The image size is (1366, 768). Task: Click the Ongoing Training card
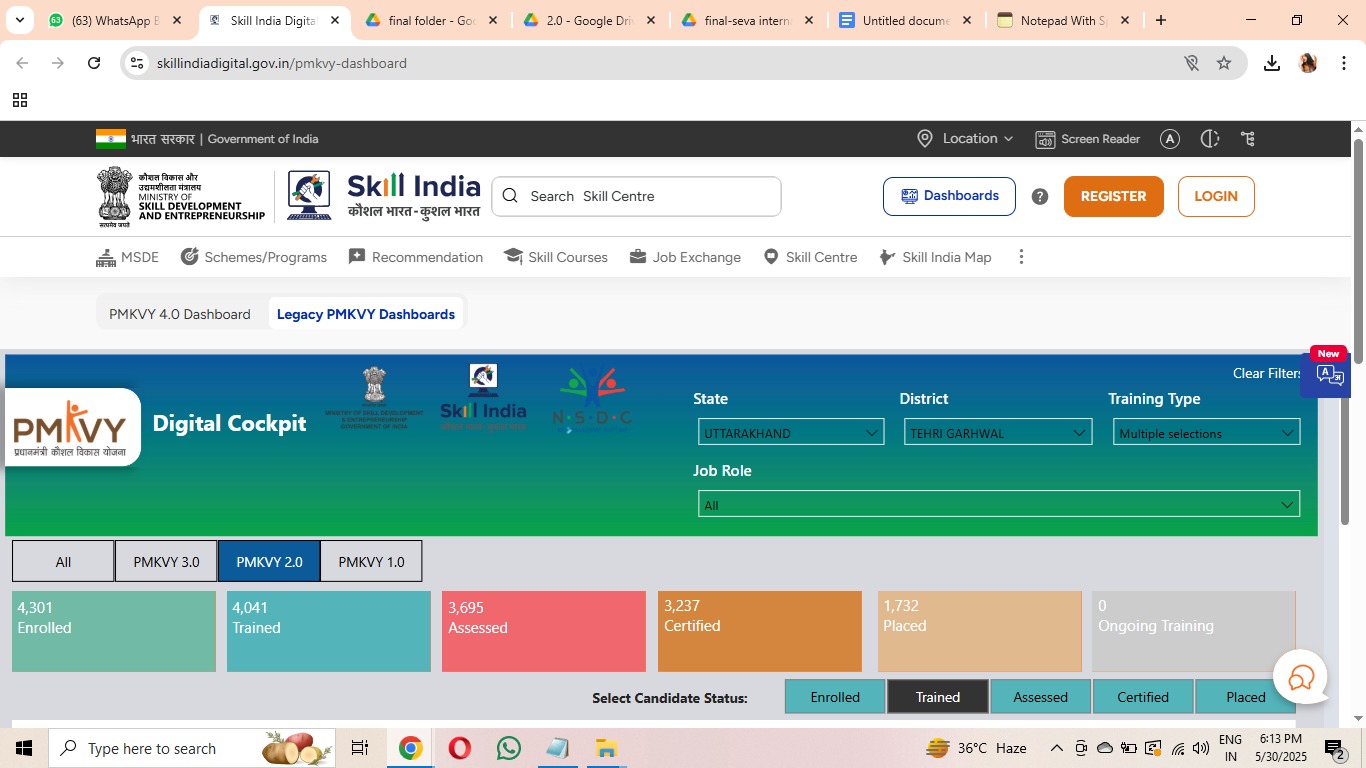(1194, 631)
